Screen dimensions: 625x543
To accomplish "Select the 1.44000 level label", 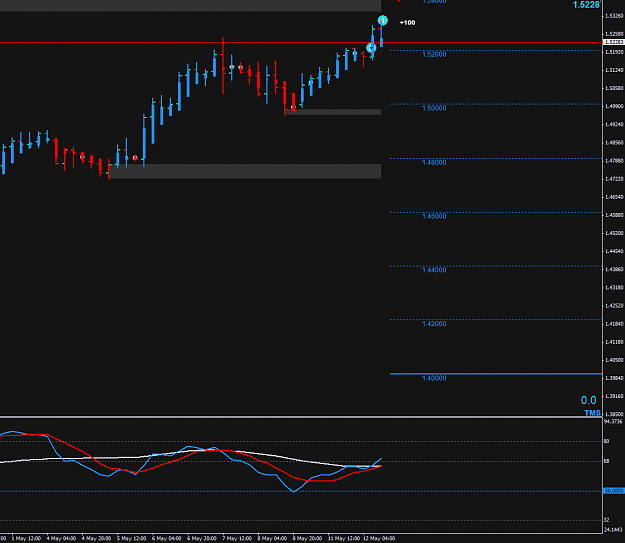I will [434, 270].
